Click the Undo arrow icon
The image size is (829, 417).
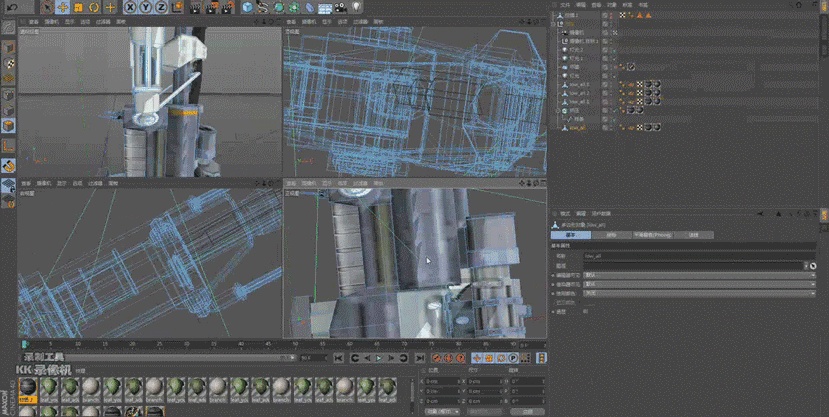pos(13,7)
